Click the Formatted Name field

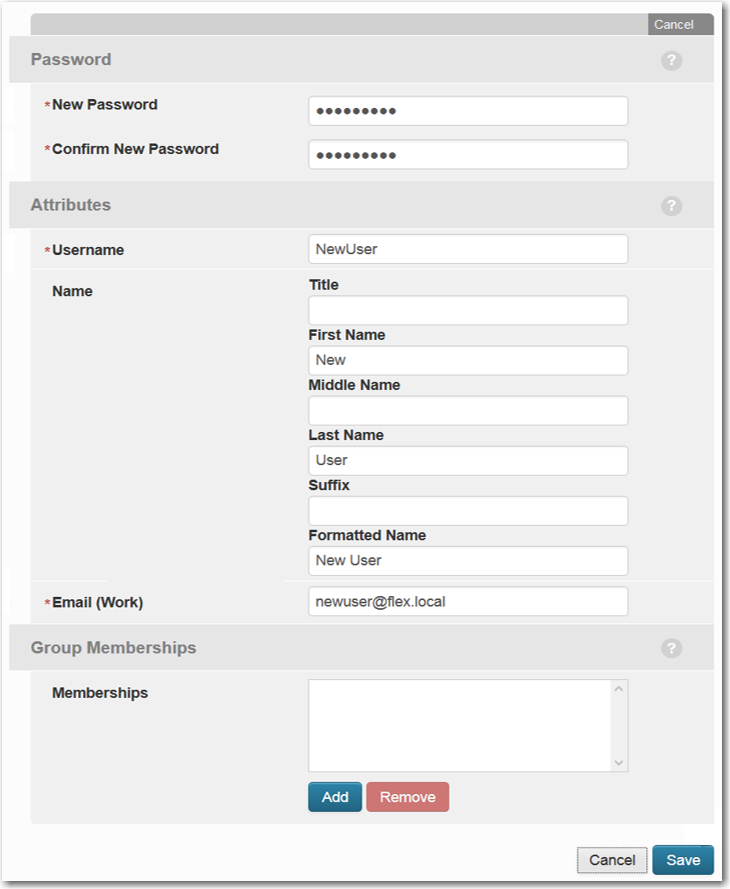[467, 560]
